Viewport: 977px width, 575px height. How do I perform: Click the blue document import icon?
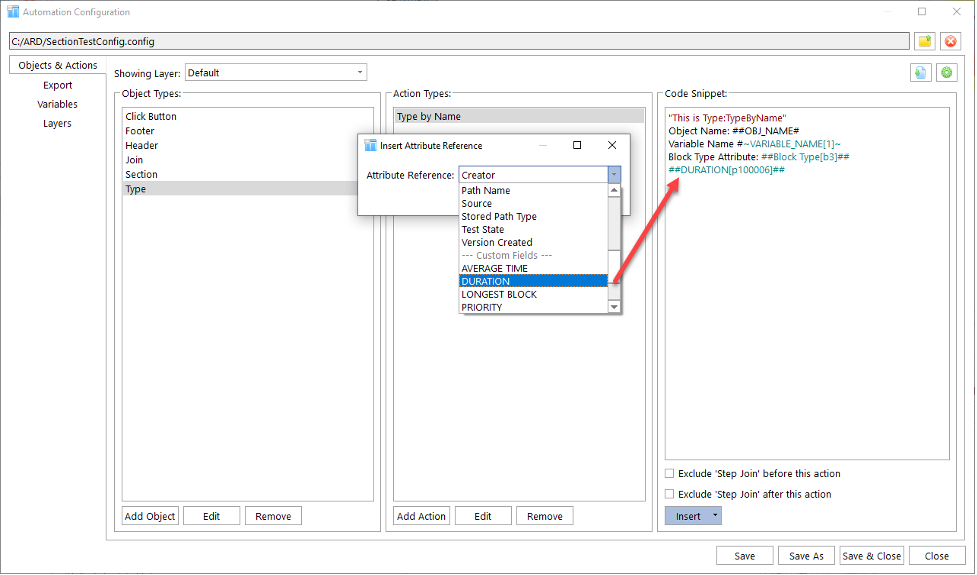(920, 73)
